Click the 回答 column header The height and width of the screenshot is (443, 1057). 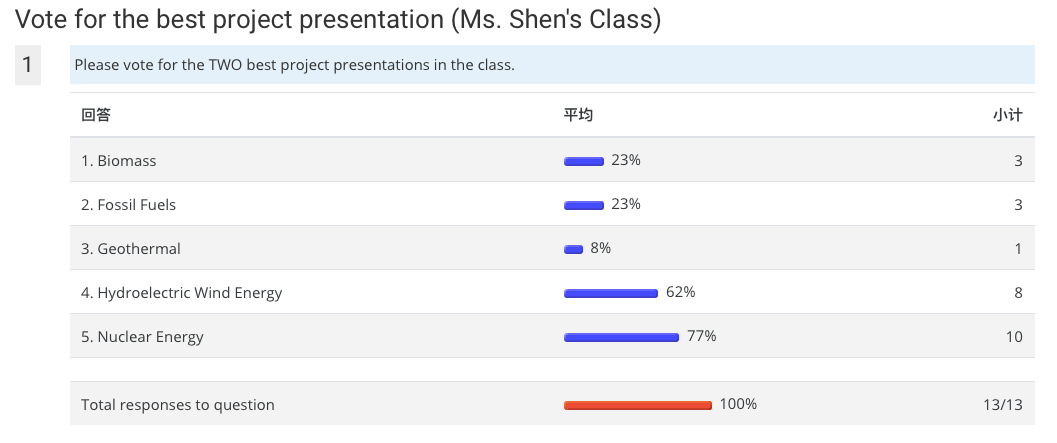click(96, 115)
